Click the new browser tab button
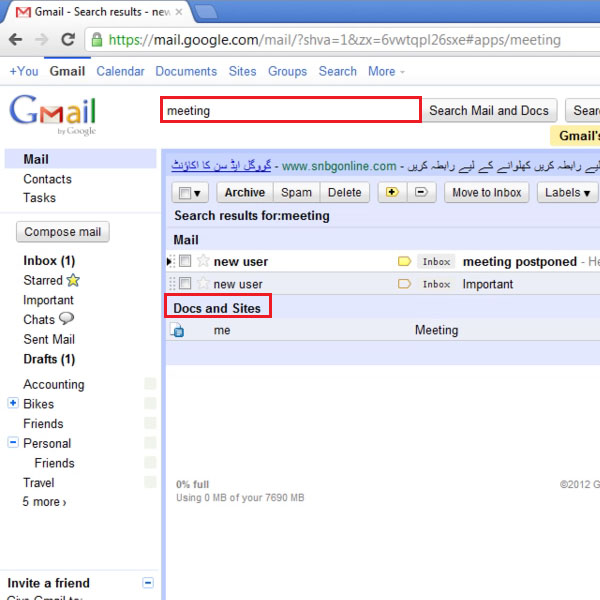The image size is (600, 600). 207,11
